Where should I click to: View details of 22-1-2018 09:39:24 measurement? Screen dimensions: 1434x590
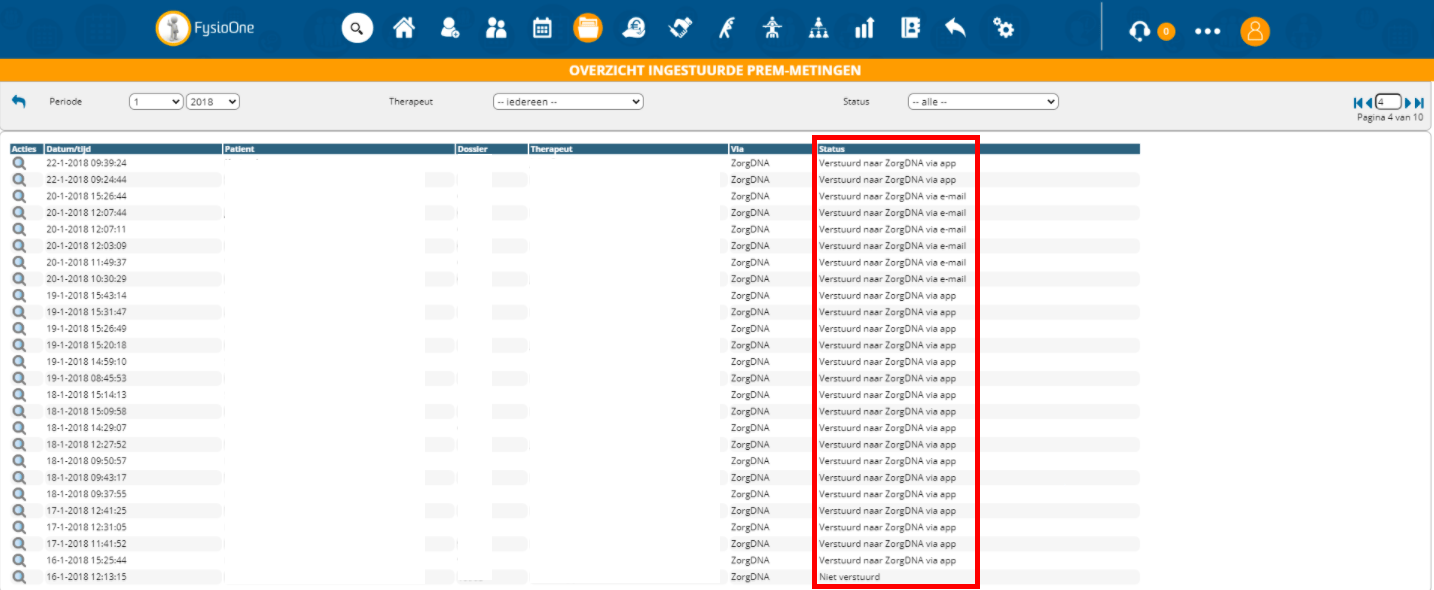pyautogui.click(x=19, y=163)
